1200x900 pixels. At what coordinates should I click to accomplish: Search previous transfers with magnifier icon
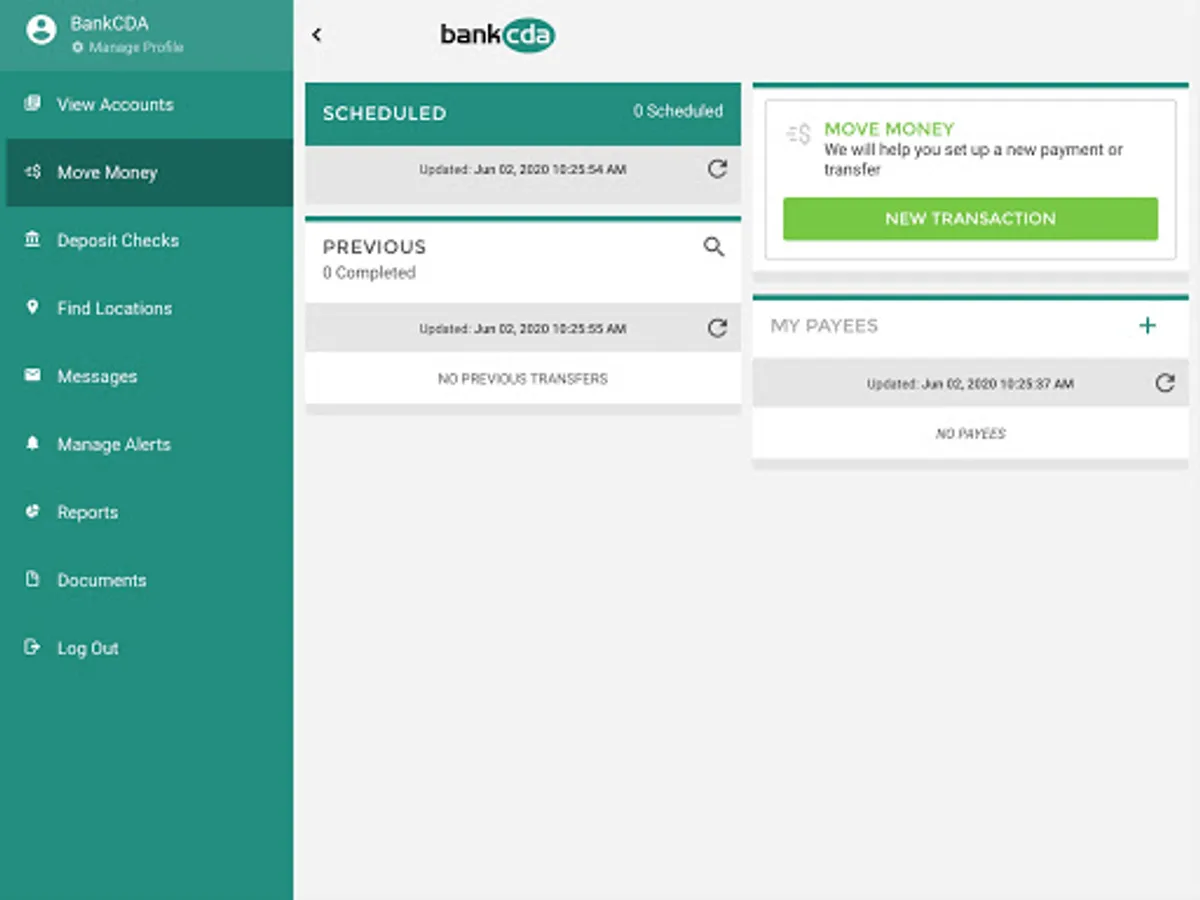pyautogui.click(x=713, y=246)
